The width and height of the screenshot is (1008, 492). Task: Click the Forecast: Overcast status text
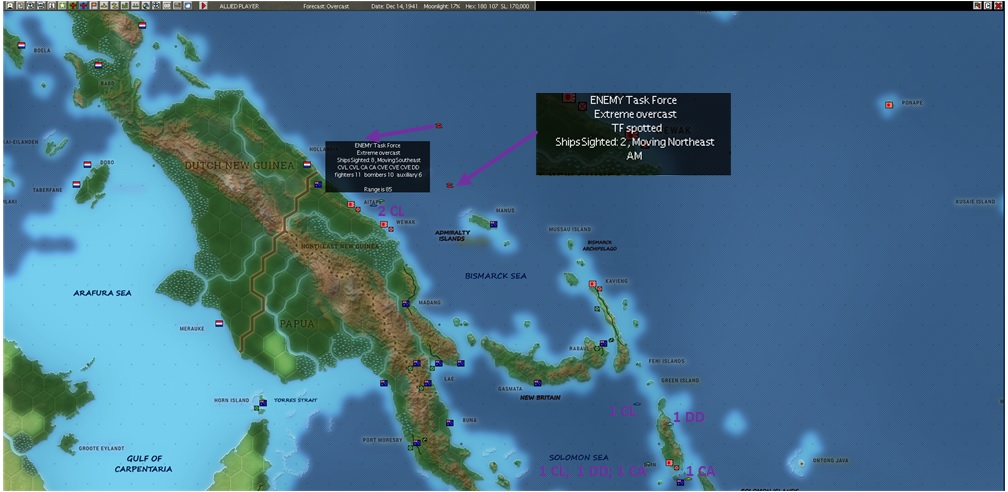pyautogui.click(x=325, y=5)
